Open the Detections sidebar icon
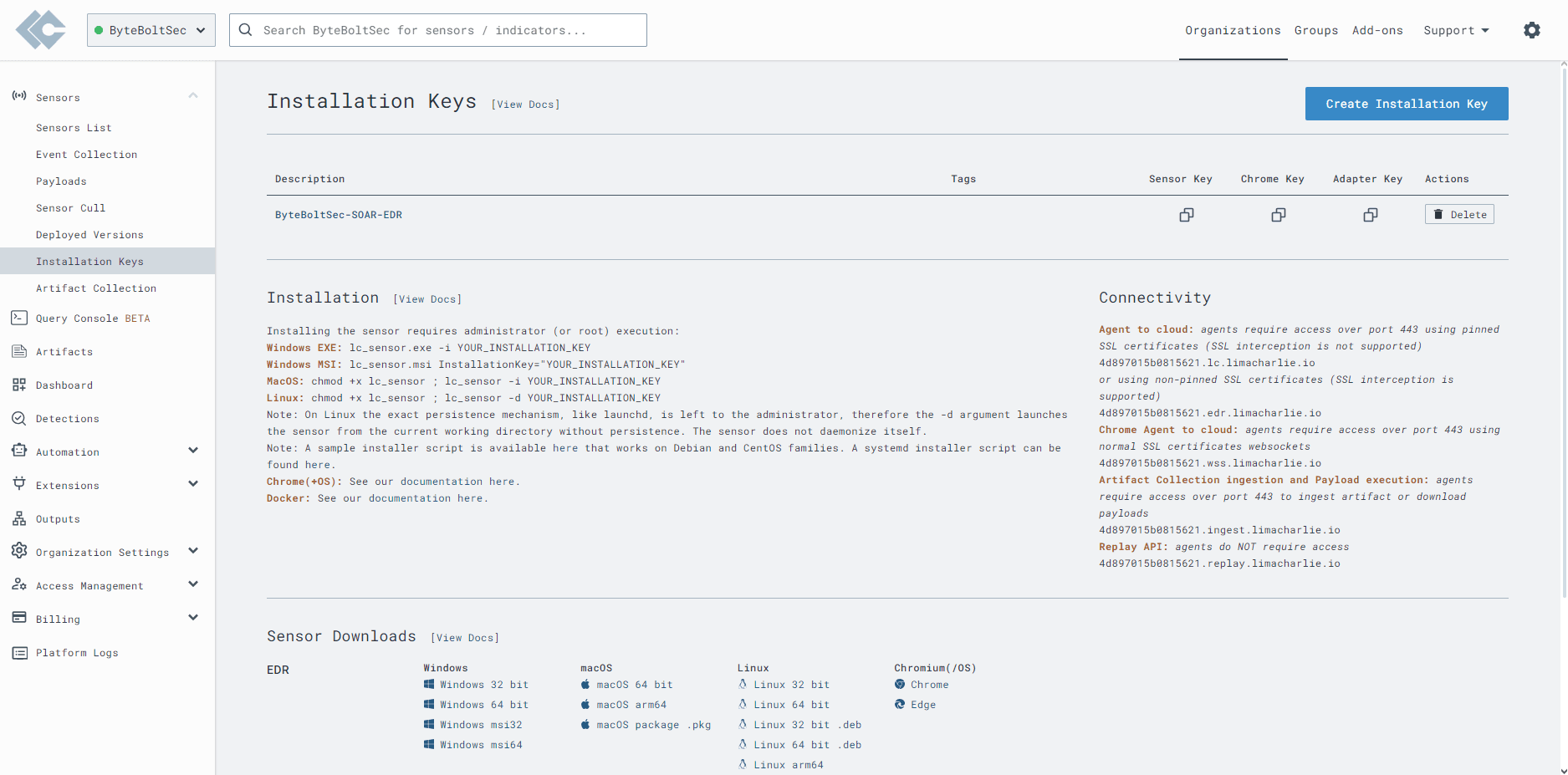This screenshot has height=775, width=1568. [19, 418]
